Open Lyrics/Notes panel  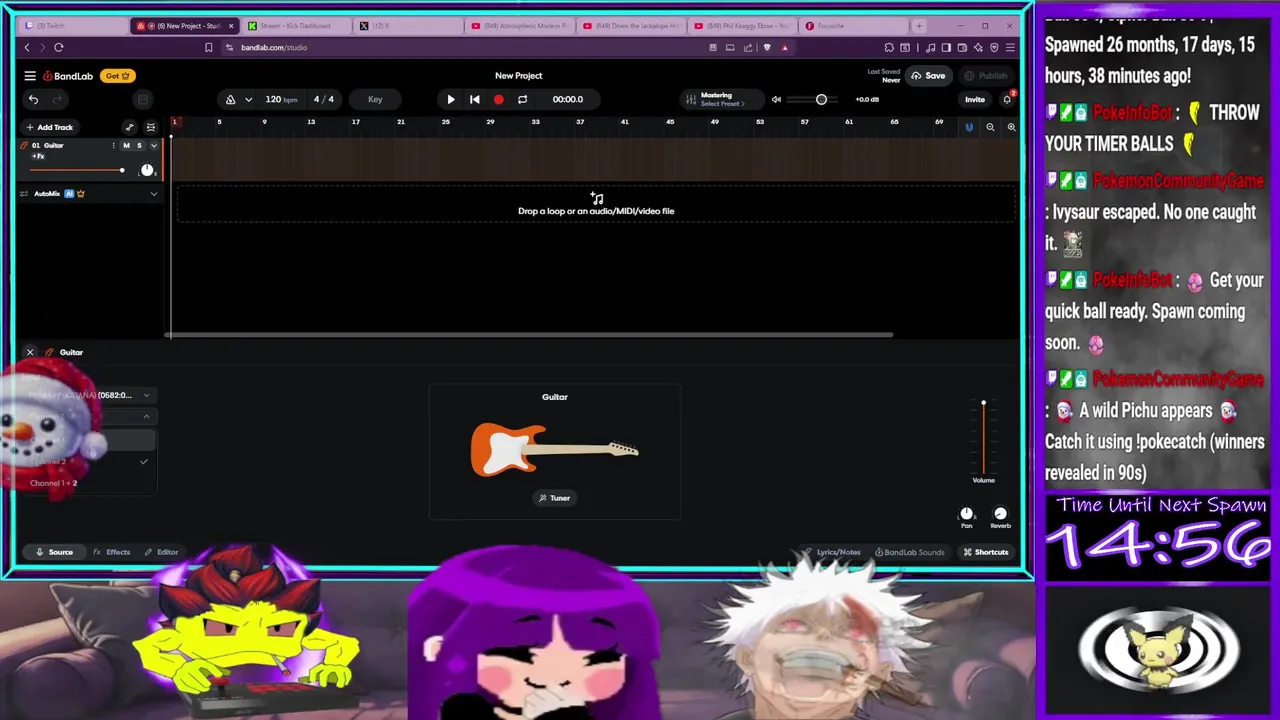832,552
